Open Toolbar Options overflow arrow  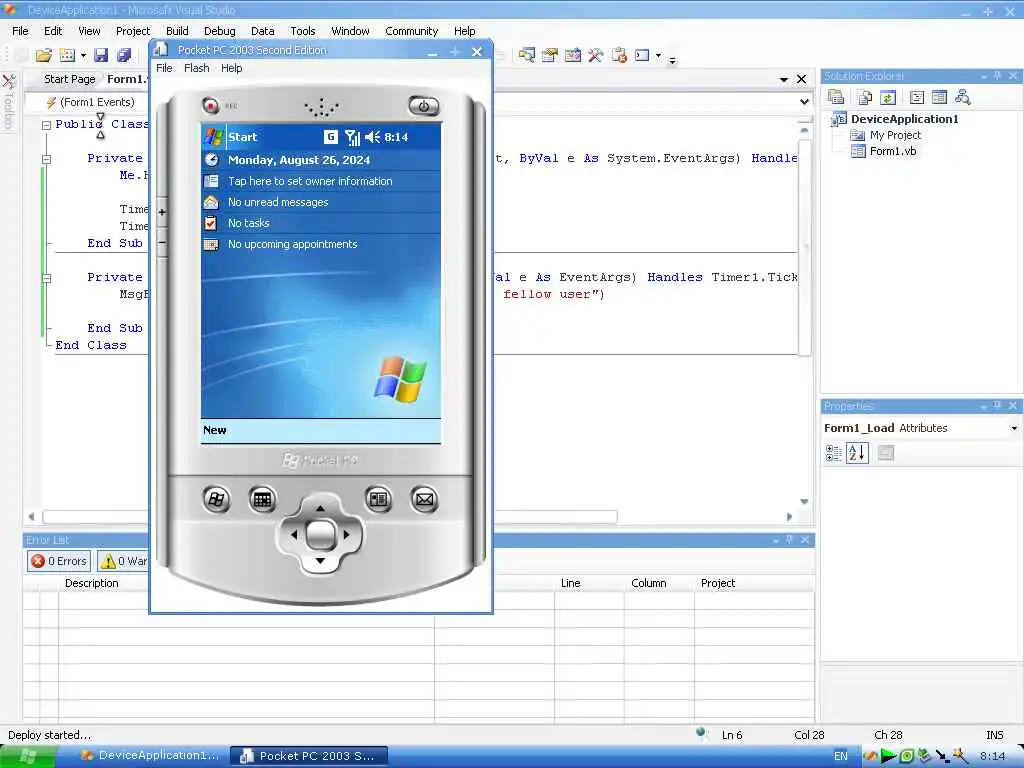coord(672,59)
